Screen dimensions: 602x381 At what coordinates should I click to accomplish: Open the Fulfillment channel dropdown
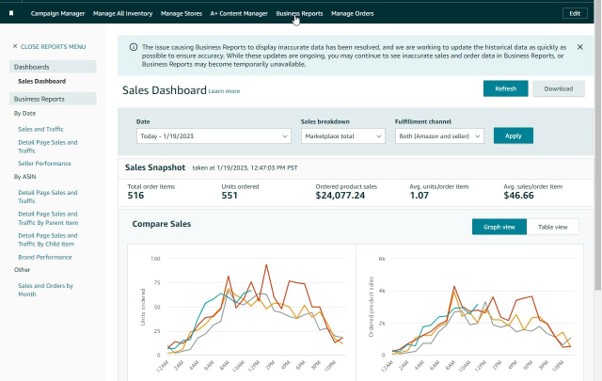(440, 136)
